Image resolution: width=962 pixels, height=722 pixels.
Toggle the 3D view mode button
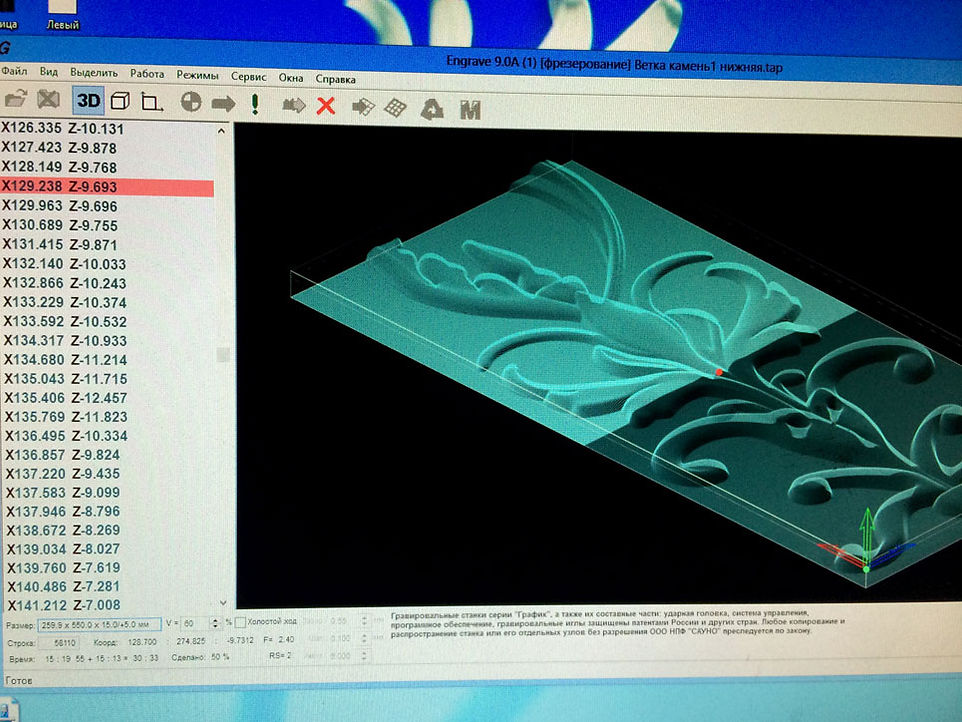pyautogui.click(x=89, y=101)
